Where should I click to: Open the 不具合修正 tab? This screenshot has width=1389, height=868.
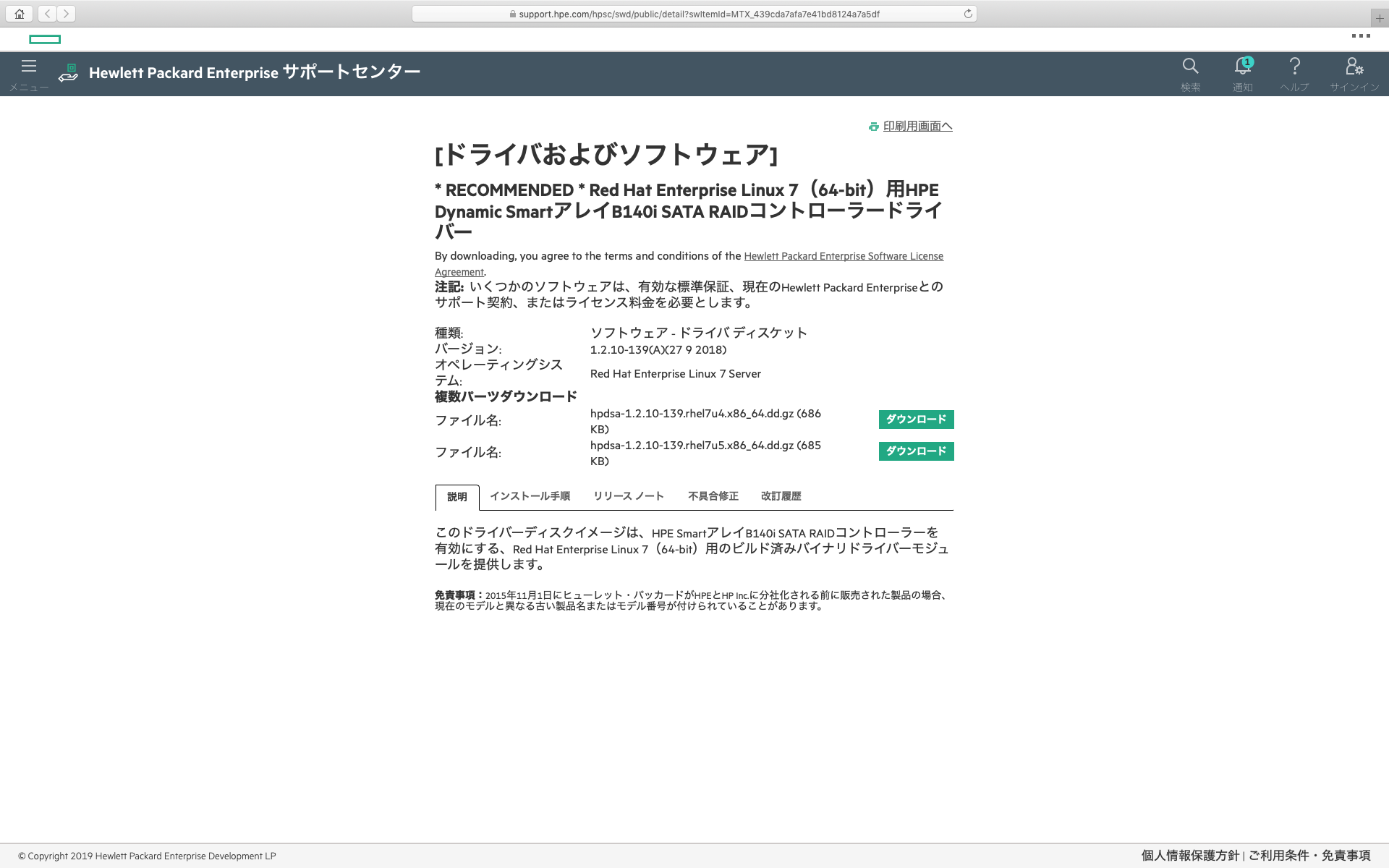(x=713, y=496)
